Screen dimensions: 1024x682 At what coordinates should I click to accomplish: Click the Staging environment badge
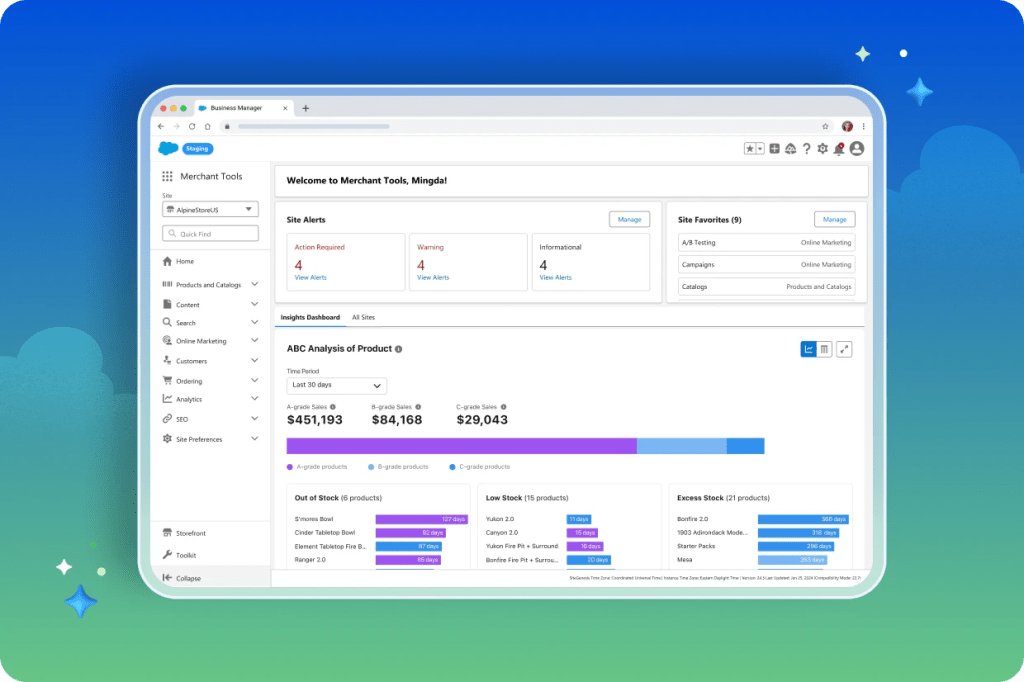point(197,149)
